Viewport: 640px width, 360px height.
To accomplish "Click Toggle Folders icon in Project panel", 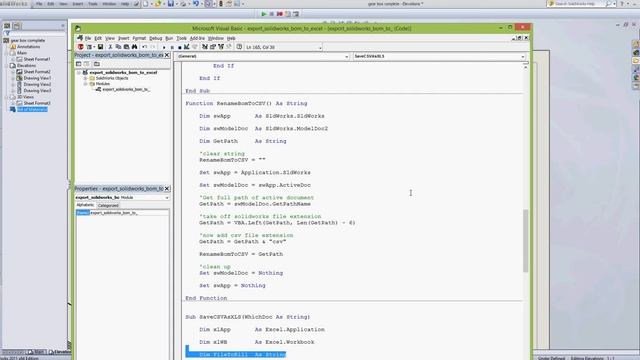I will tap(97, 64).
